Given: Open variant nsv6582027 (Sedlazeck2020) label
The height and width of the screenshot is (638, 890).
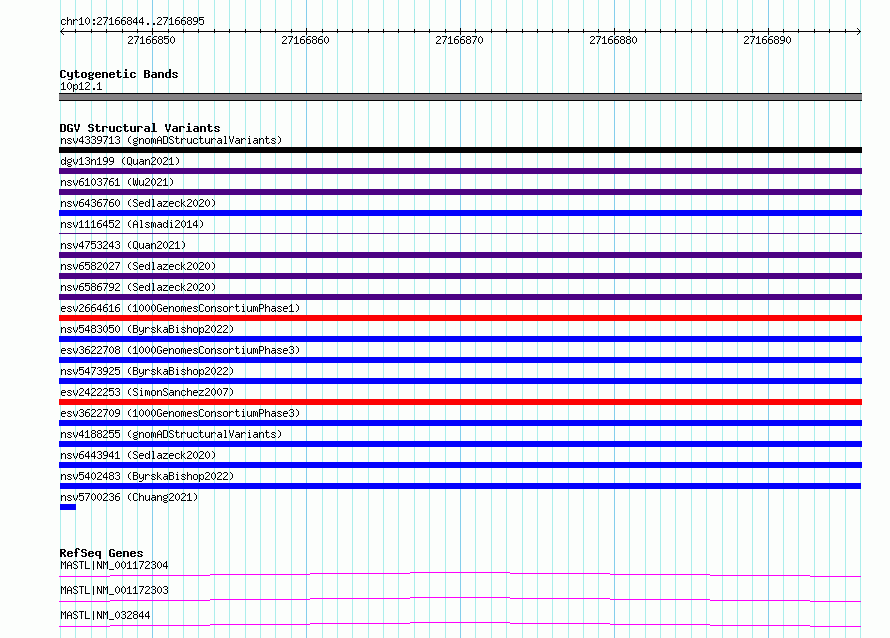Looking at the screenshot, I should click(x=138, y=266).
